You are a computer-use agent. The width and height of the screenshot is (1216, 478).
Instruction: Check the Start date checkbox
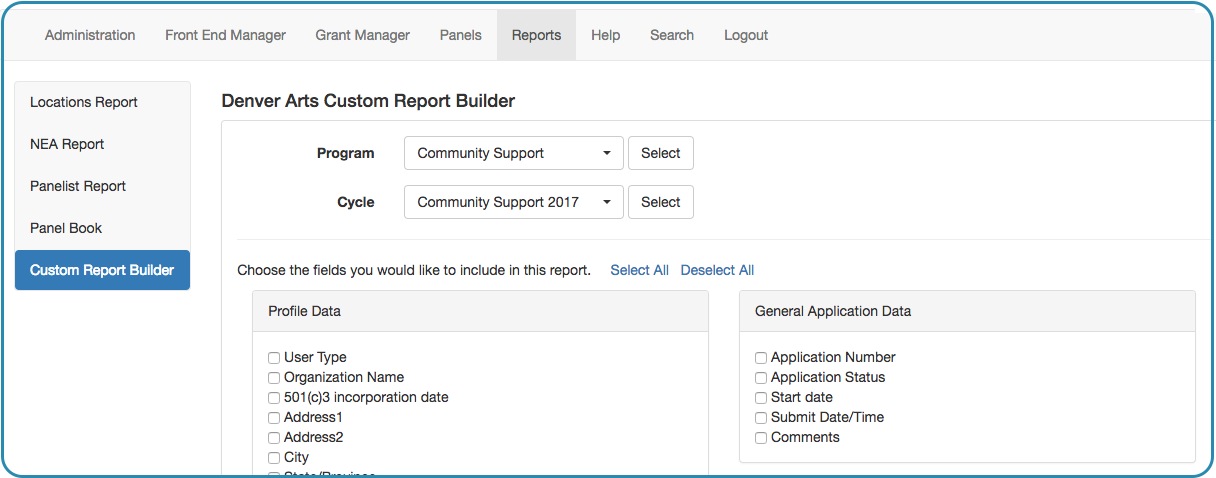click(x=761, y=398)
